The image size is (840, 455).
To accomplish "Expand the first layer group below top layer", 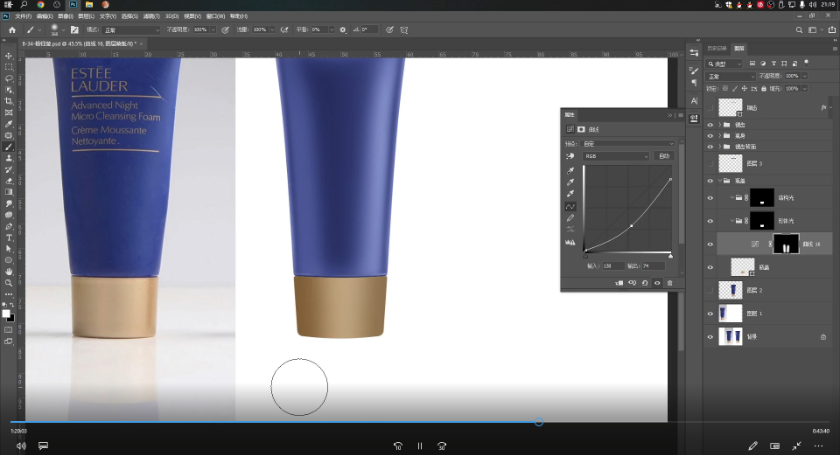I will (719, 125).
